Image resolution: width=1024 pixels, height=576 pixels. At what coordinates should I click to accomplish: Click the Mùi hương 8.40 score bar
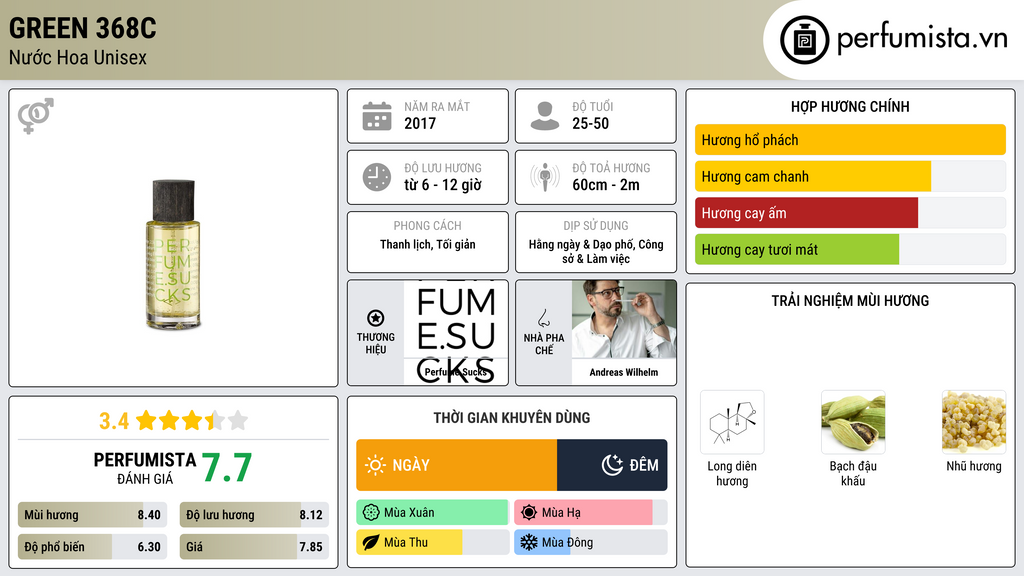pyautogui.click(x=93, y=515)
